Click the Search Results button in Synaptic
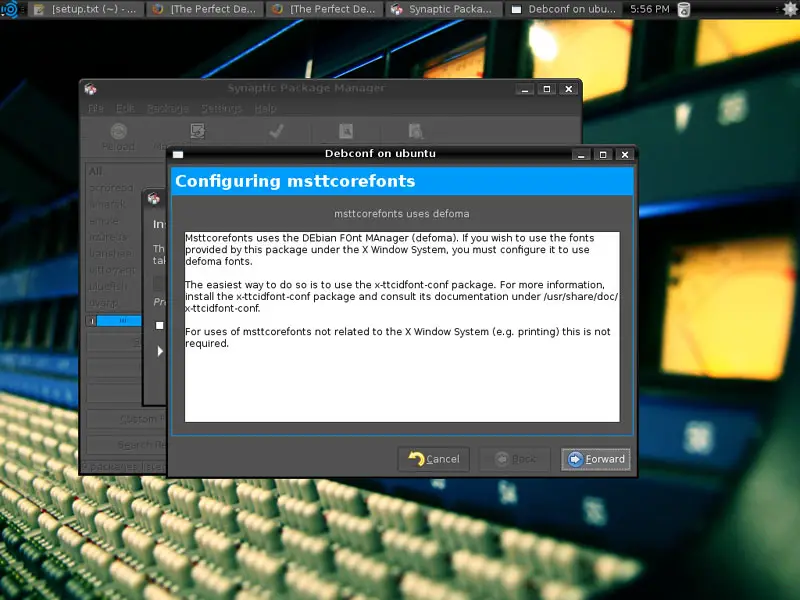Screen dimensions: 800x600 (x=127, y=444)
